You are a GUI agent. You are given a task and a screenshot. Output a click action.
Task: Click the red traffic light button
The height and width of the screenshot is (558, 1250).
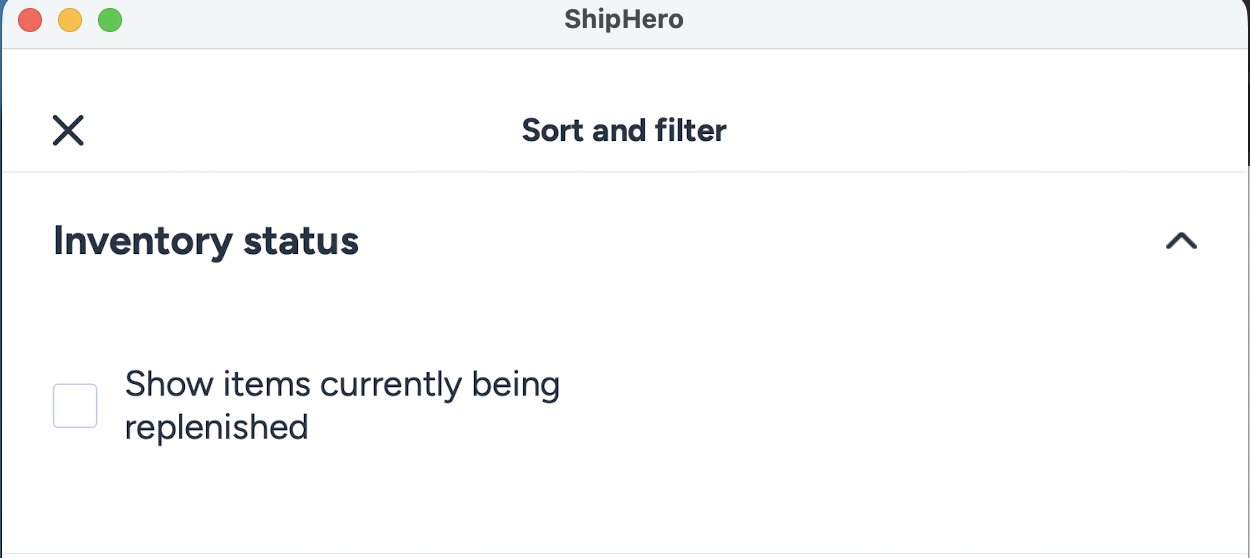pyautogui.click(x=30, y=20)
